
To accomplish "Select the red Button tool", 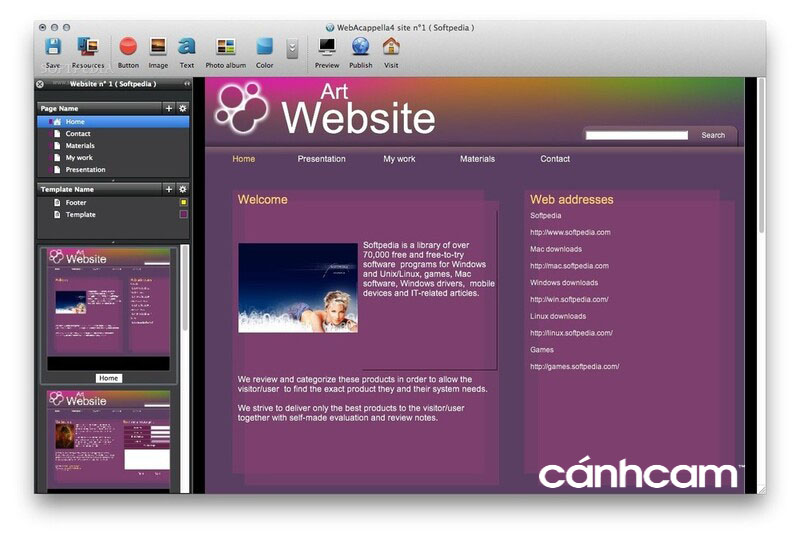I will pyautogui.click(x=128, y=46).
